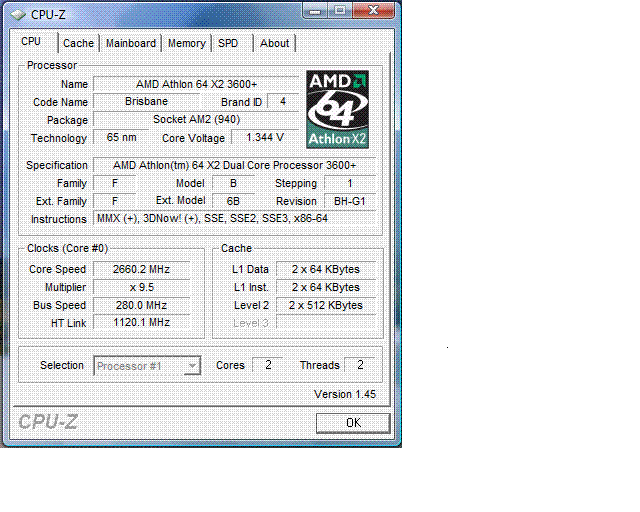Click the Model value 'B'
This screenshot has width=640, height=512.
point(233,183)
